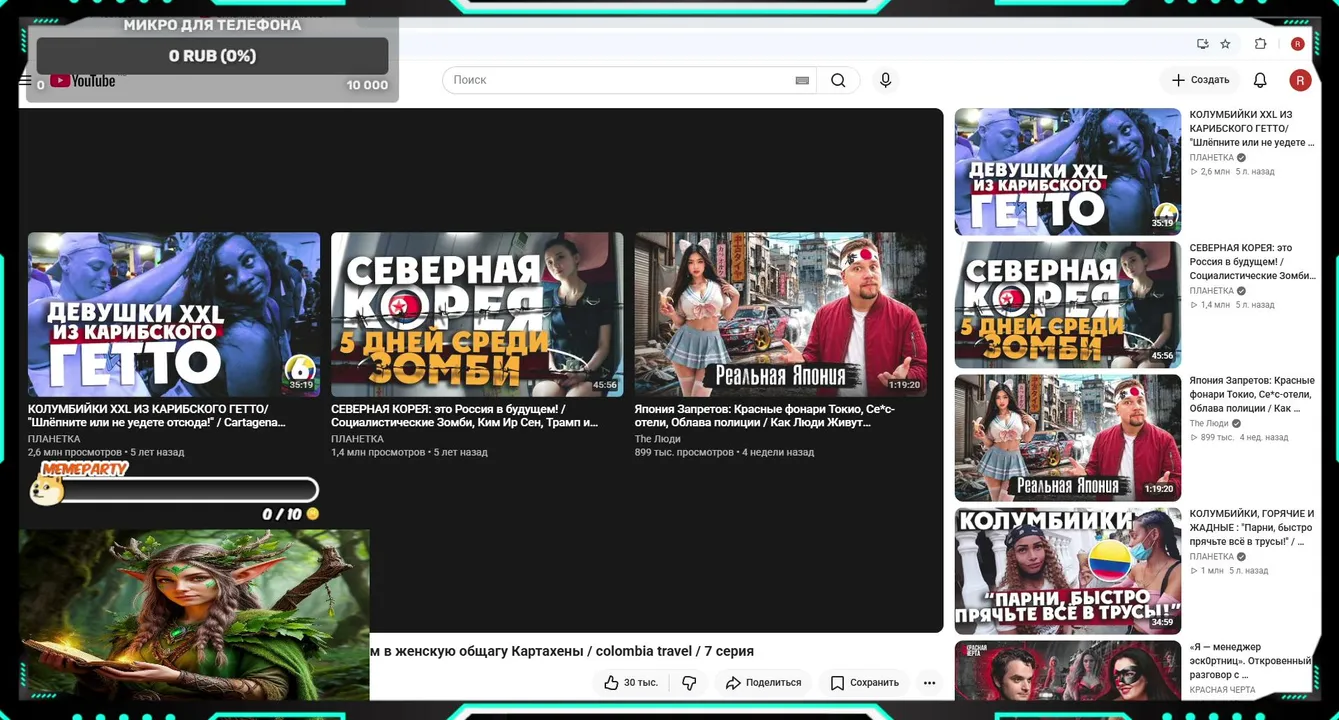
Task: Bookmark this page with the star icon
Action: click(1225, 44)
